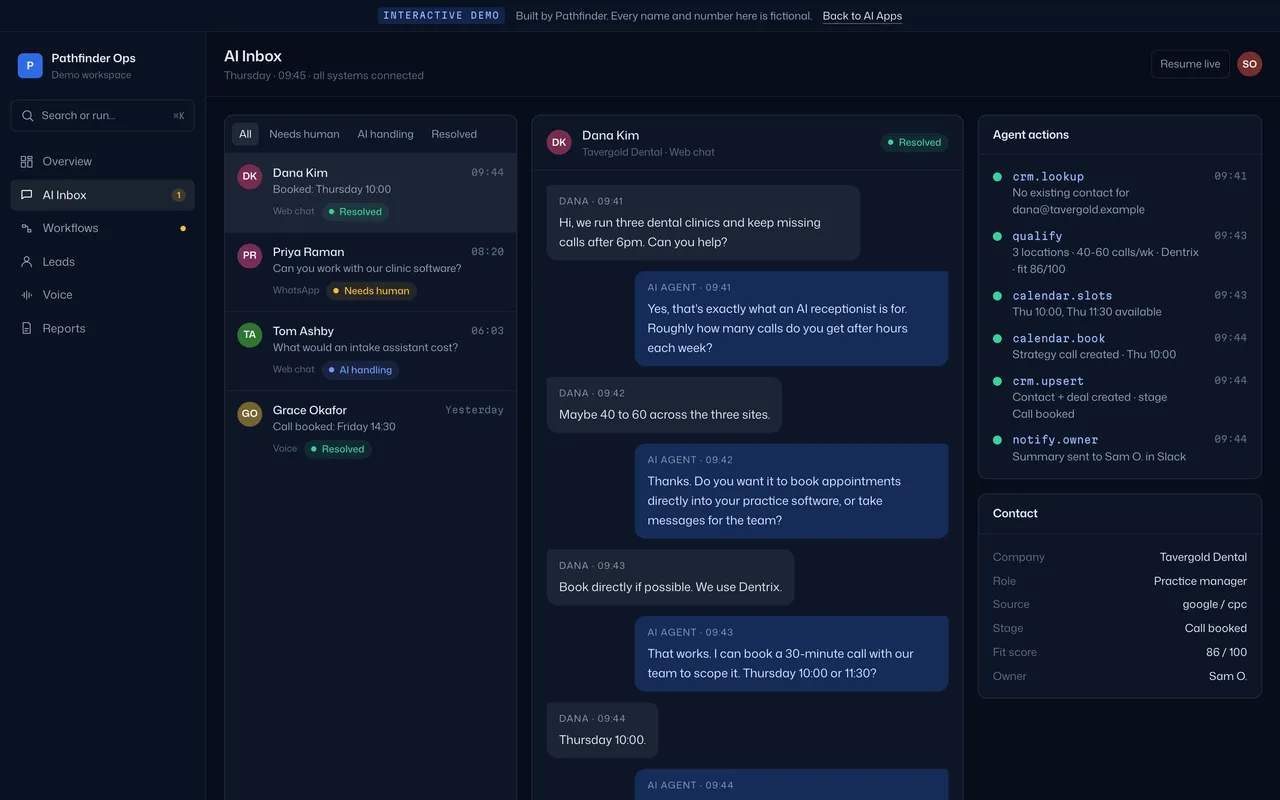Open Grace Okafor's conversation preview text
This screenshot has height=800, width=1280.
pos(334,427)
